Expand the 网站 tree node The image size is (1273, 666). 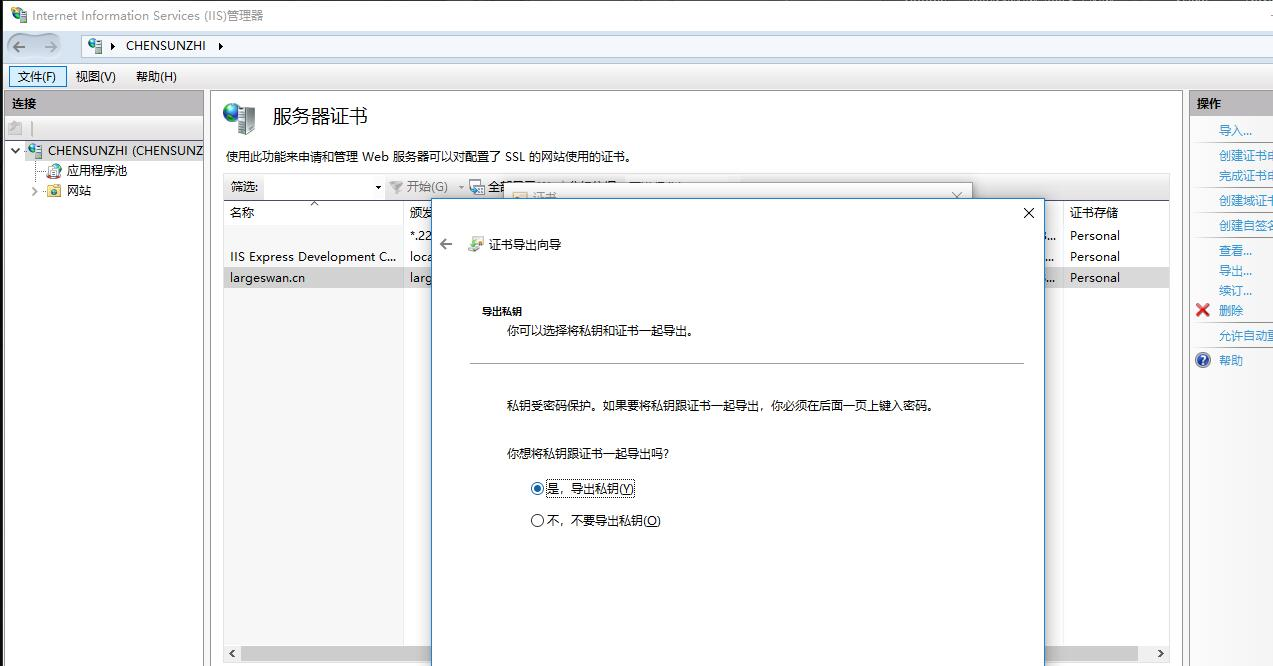pyautogui.click(x=34, y=191)
